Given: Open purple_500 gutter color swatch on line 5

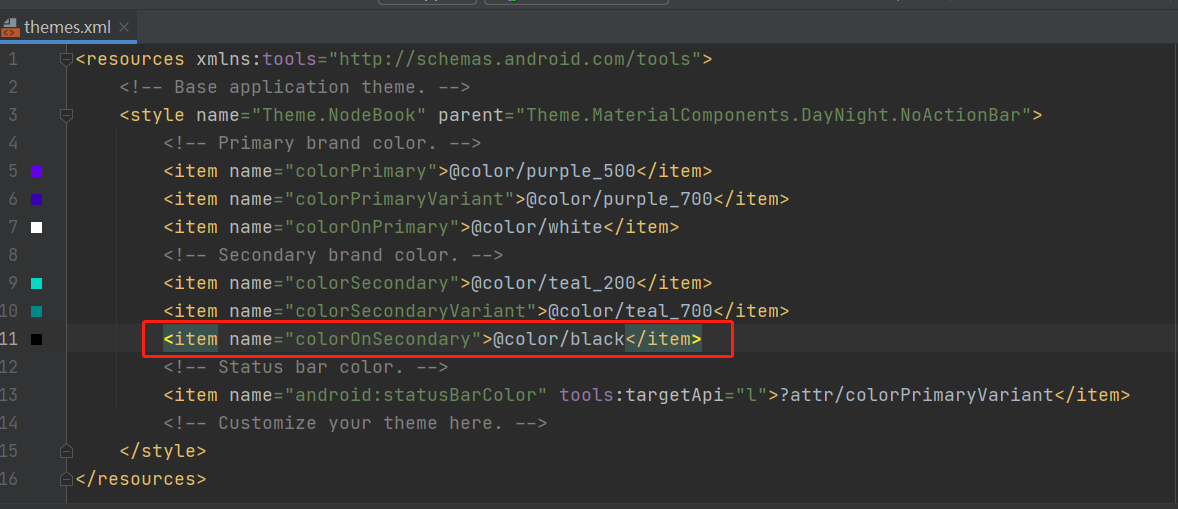Looking at the screenshot, I should click(36, 172).
